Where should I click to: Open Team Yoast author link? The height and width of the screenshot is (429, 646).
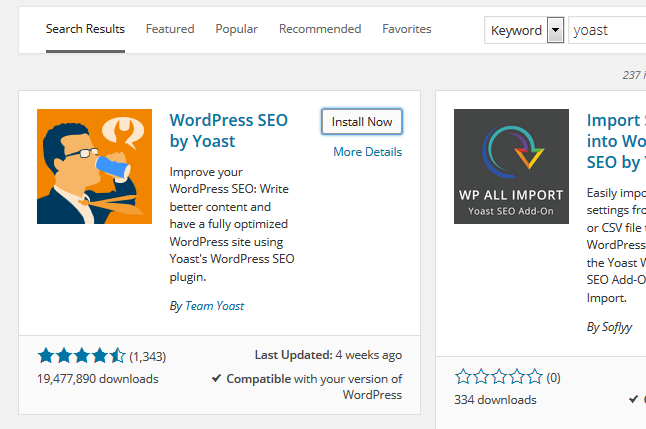[214, 306]
